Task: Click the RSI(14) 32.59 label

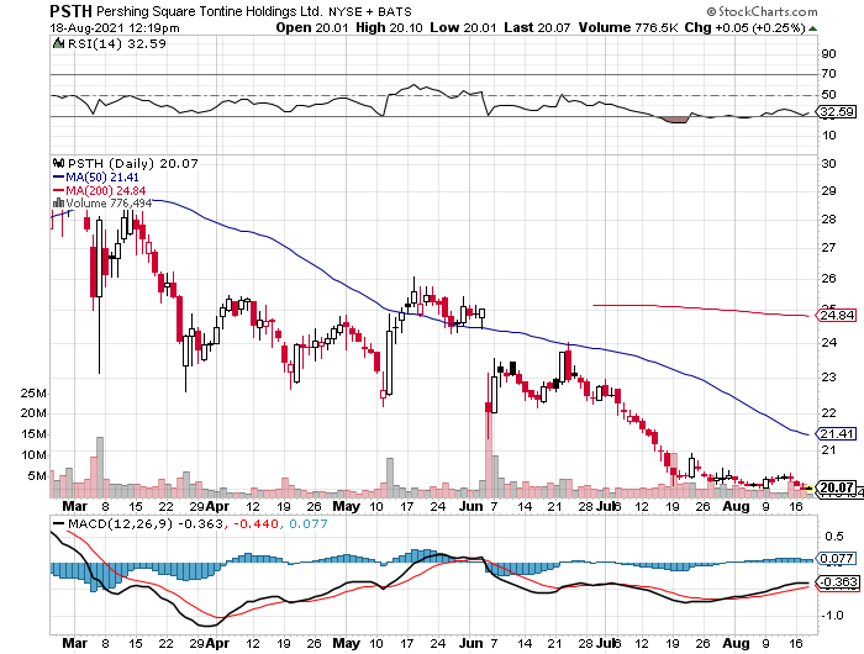Action: (116, 44)
